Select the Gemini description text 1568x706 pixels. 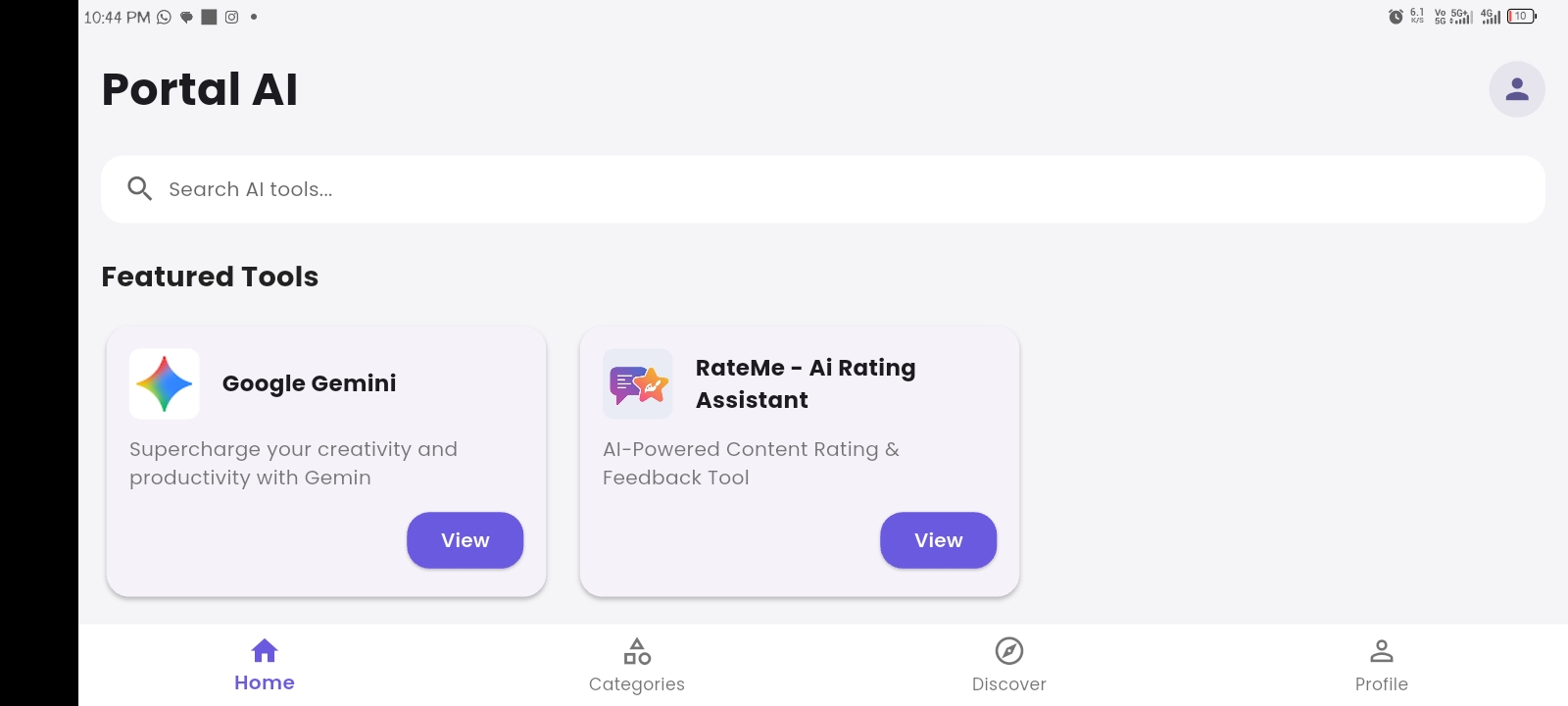(293, 463)
